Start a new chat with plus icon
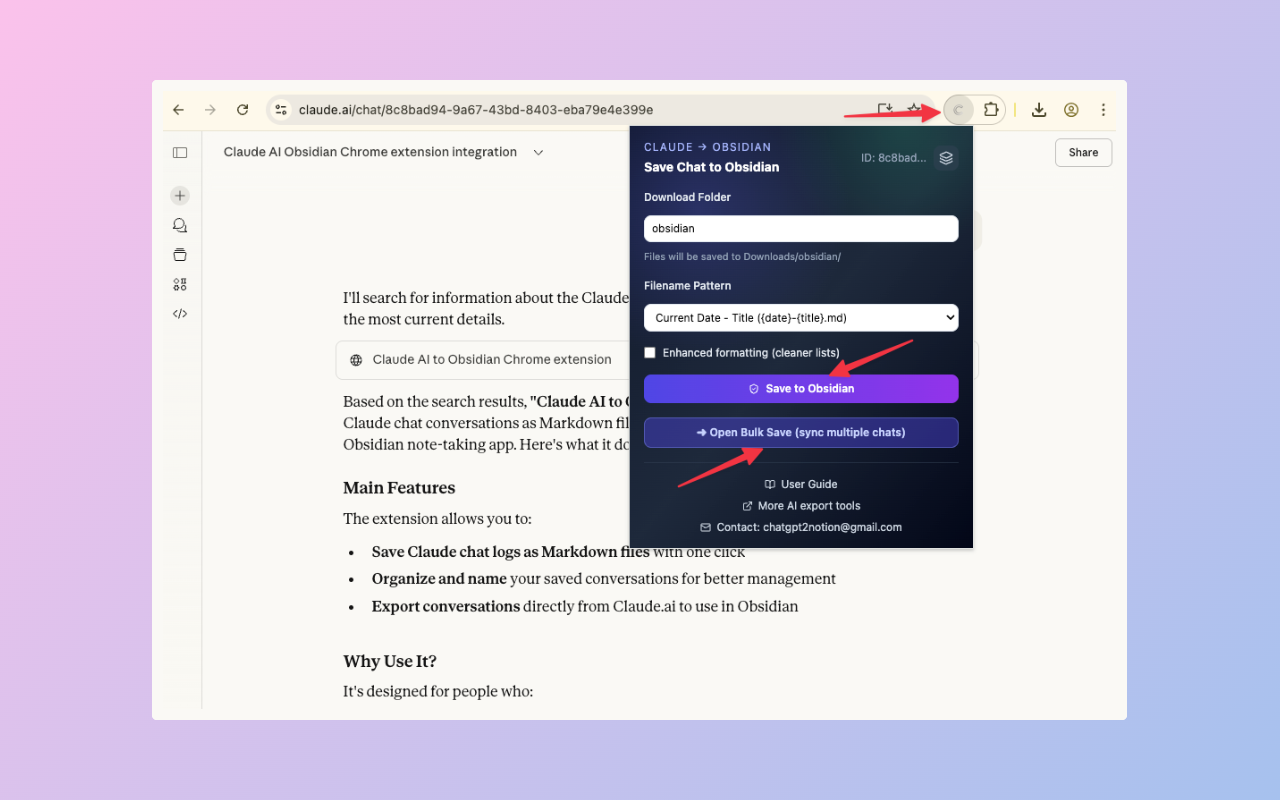 tap(180, 196)
